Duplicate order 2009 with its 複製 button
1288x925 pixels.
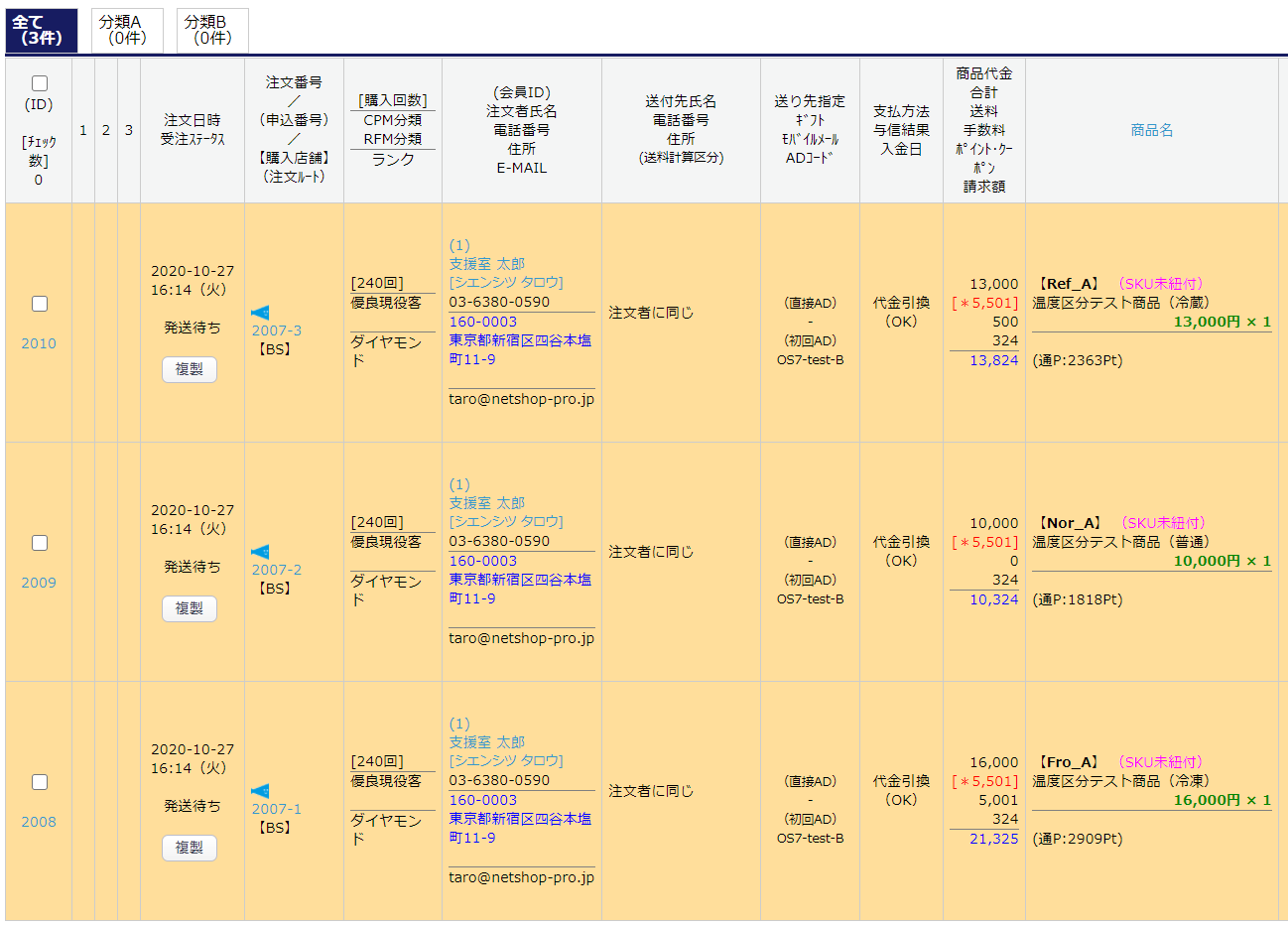point(189,608)
